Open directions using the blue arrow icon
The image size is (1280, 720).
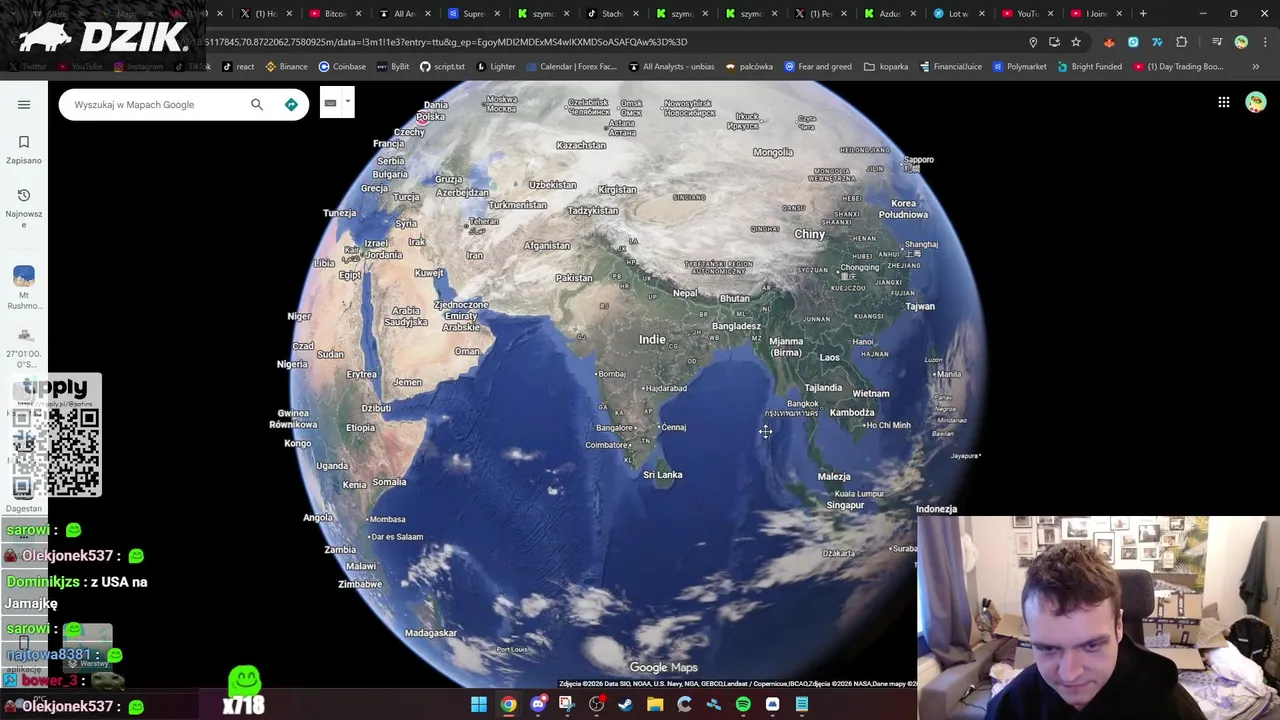click(x=291, y=104)
